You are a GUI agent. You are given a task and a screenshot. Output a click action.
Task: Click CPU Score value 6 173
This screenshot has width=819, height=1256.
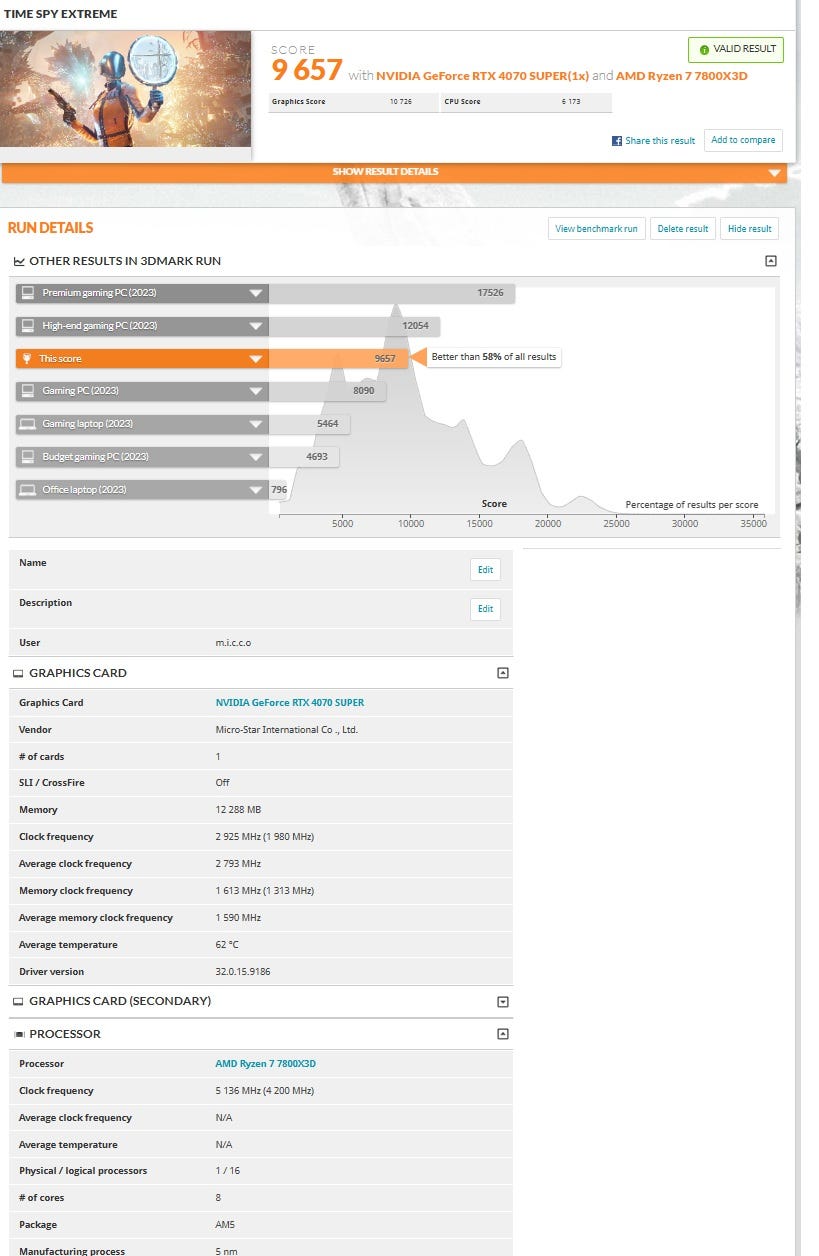[x=571, y=102]
